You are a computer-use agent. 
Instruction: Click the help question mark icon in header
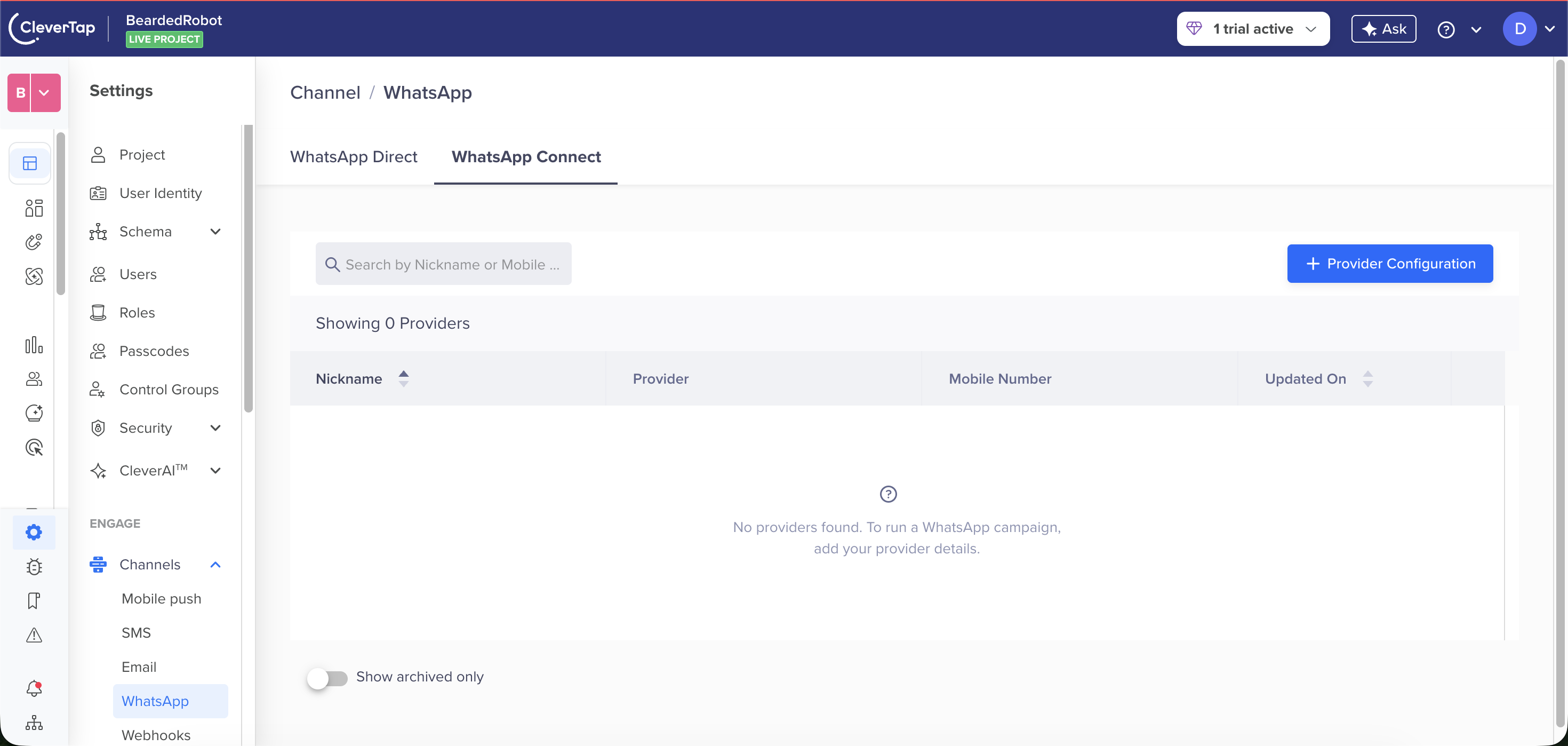[1446, 29]
